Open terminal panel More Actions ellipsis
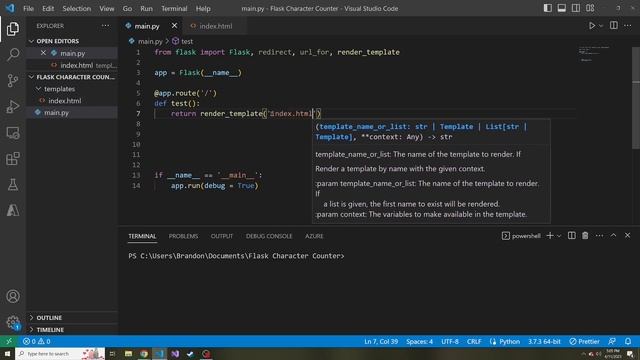Viewport: 640px width, 360px height. pyautogui.click(x=599, y=236)
